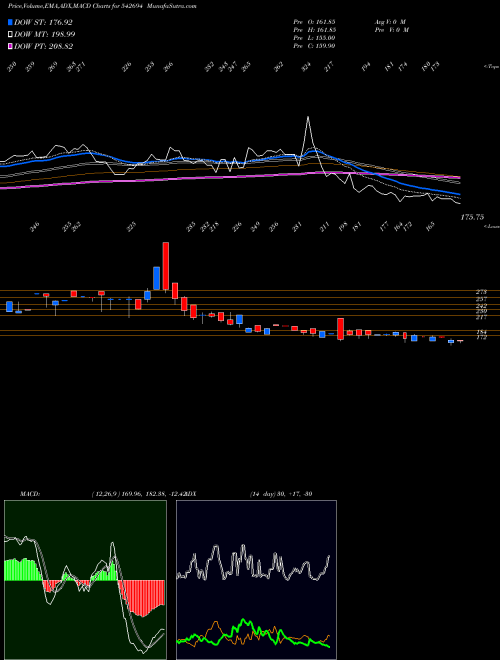Select the 'DOW MT: 198.99' legend text
This screenshot has width=500, height=660.
point(45,34)
